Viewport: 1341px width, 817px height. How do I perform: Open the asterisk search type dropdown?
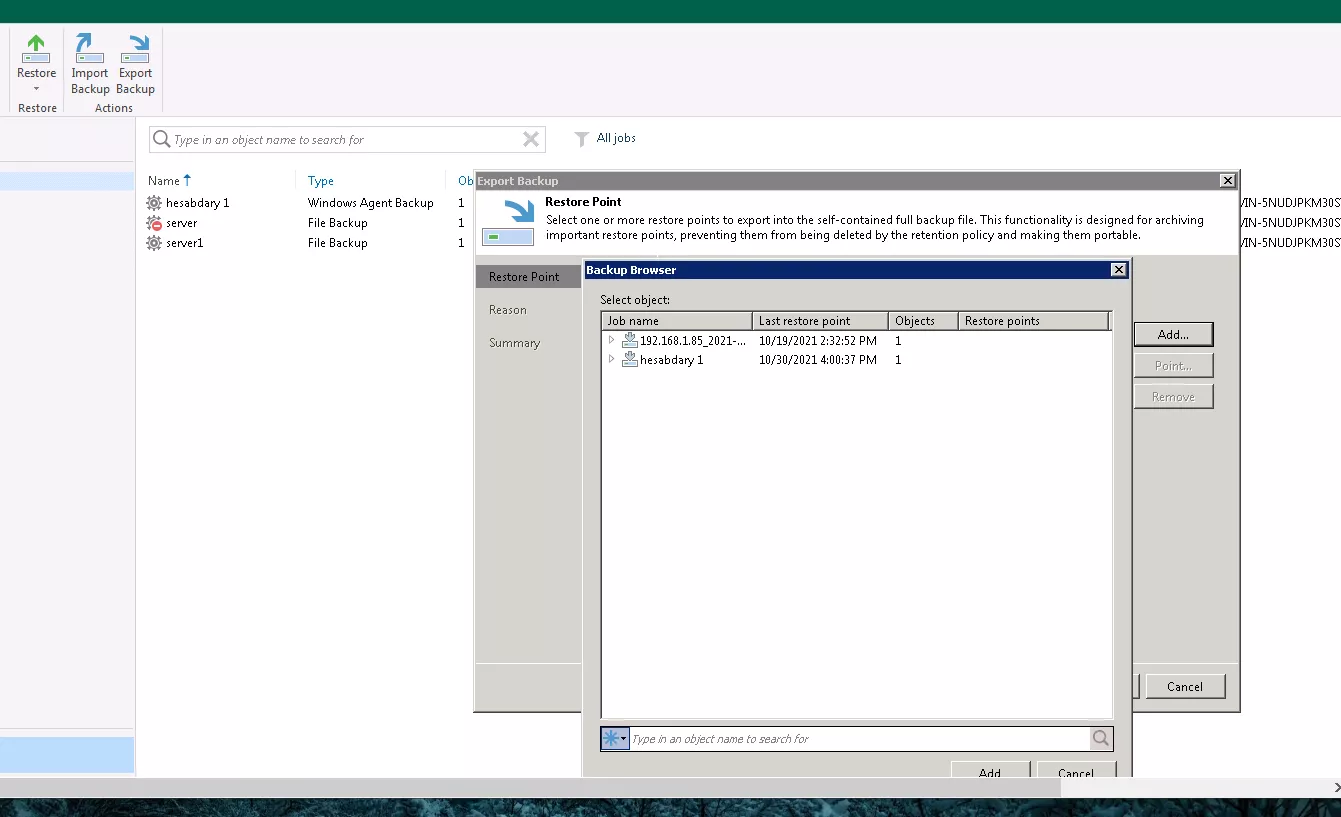coord(615,739)
